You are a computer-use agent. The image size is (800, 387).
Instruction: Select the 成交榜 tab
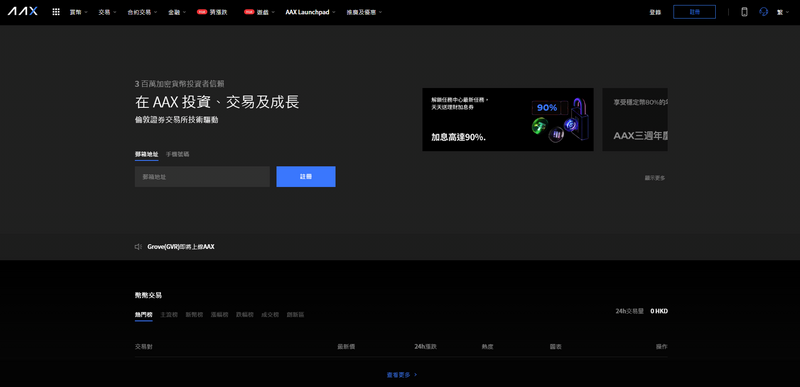click(x=270, y=315)
